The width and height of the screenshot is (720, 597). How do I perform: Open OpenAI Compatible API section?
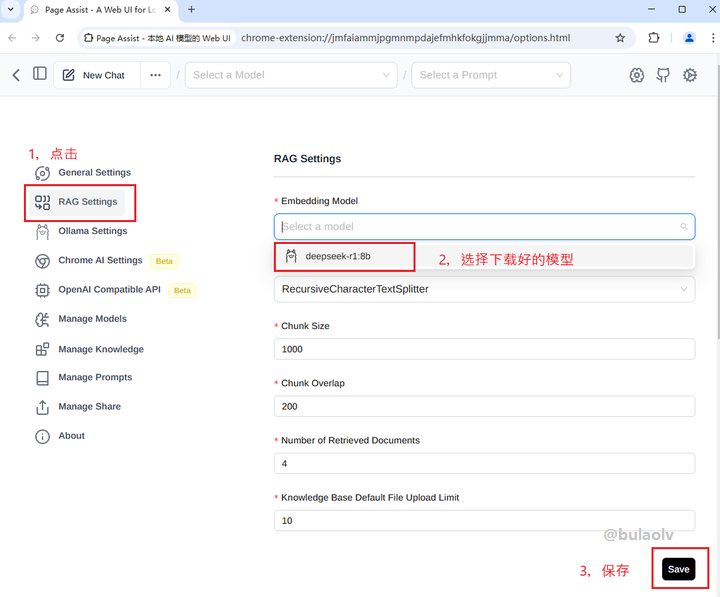pyautogui.click(x=109, y=290)
